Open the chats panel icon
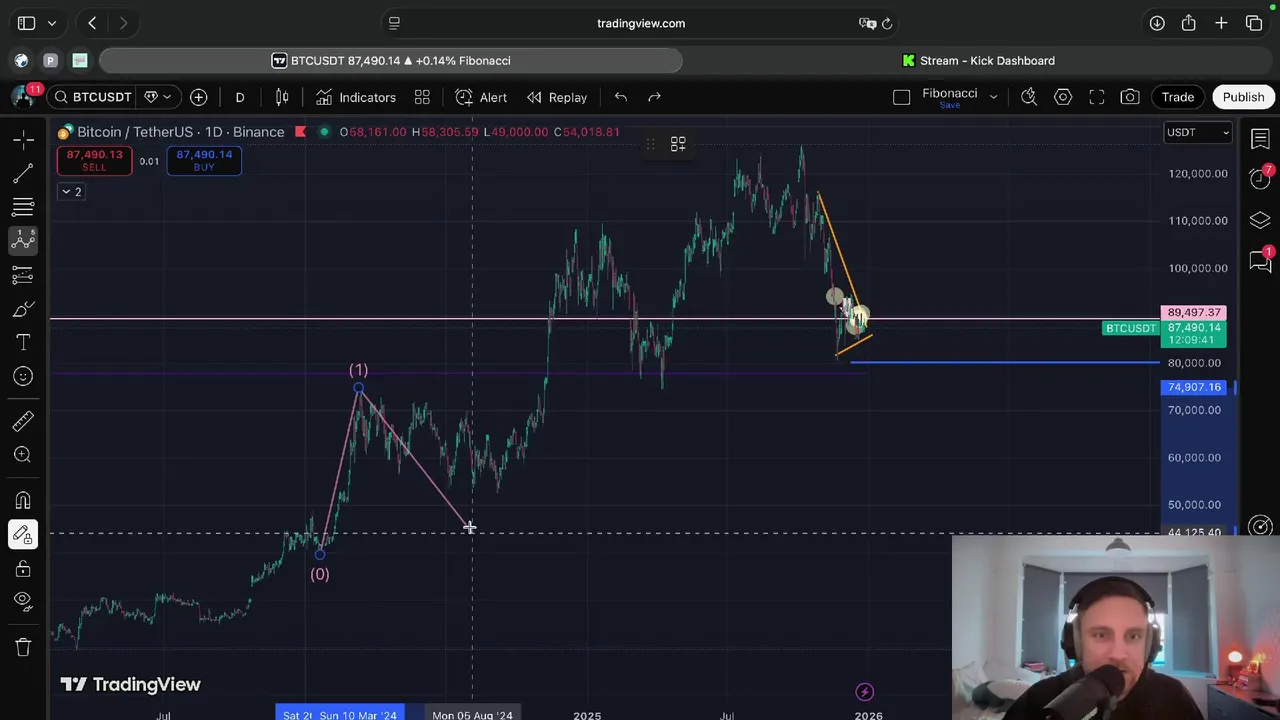This screenshot has width=1280, height=720. coord(1260,261)
